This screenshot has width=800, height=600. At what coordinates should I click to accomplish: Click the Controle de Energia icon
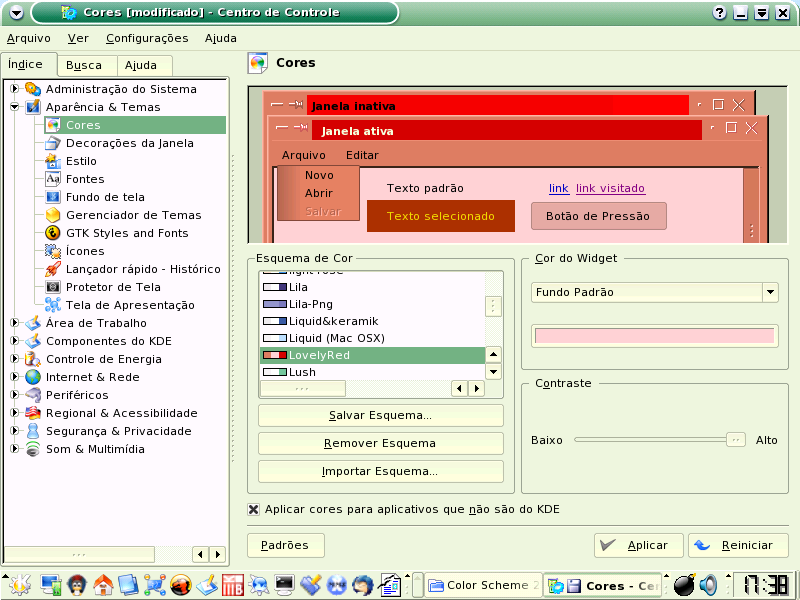(33, 359)
